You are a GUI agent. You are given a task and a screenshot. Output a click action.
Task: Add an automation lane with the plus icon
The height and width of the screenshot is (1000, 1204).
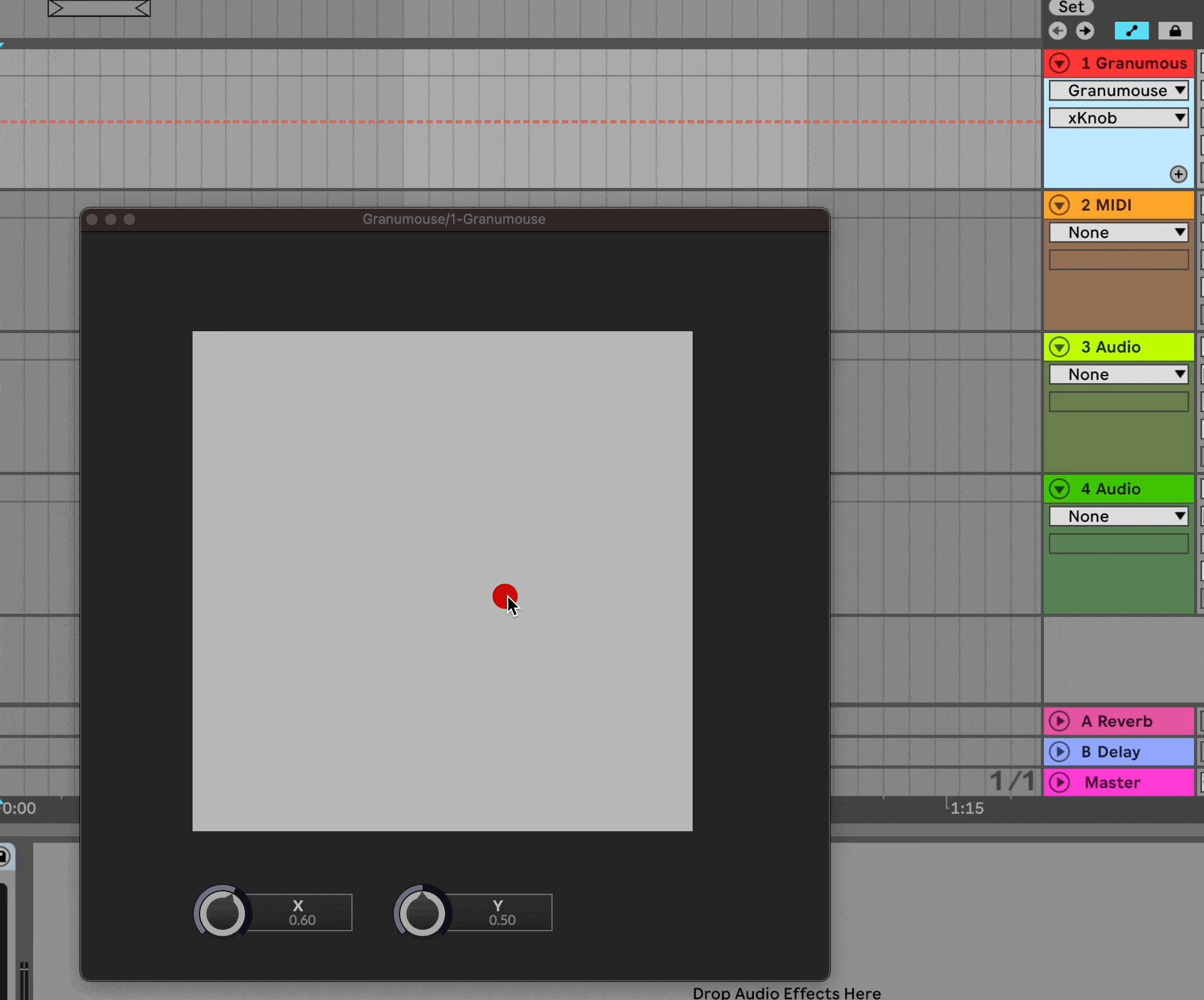1178,174
